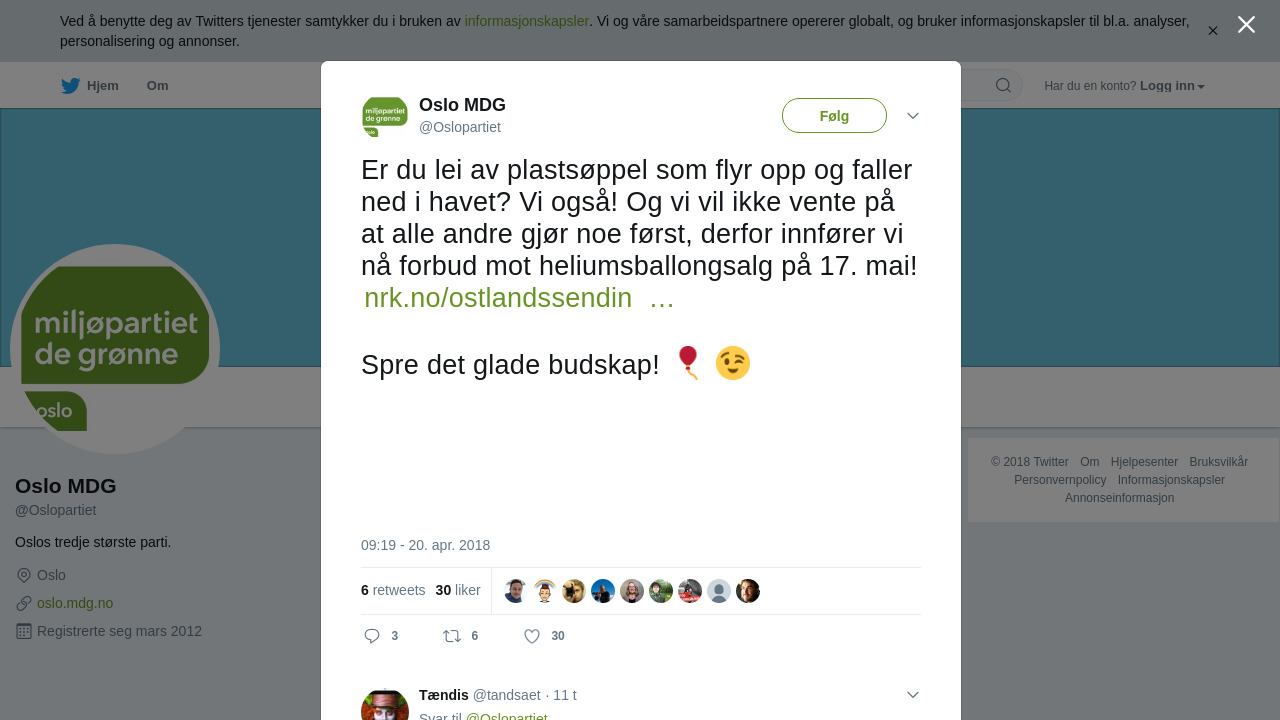Expand options chevron on Tændis reply

(913, 695)
